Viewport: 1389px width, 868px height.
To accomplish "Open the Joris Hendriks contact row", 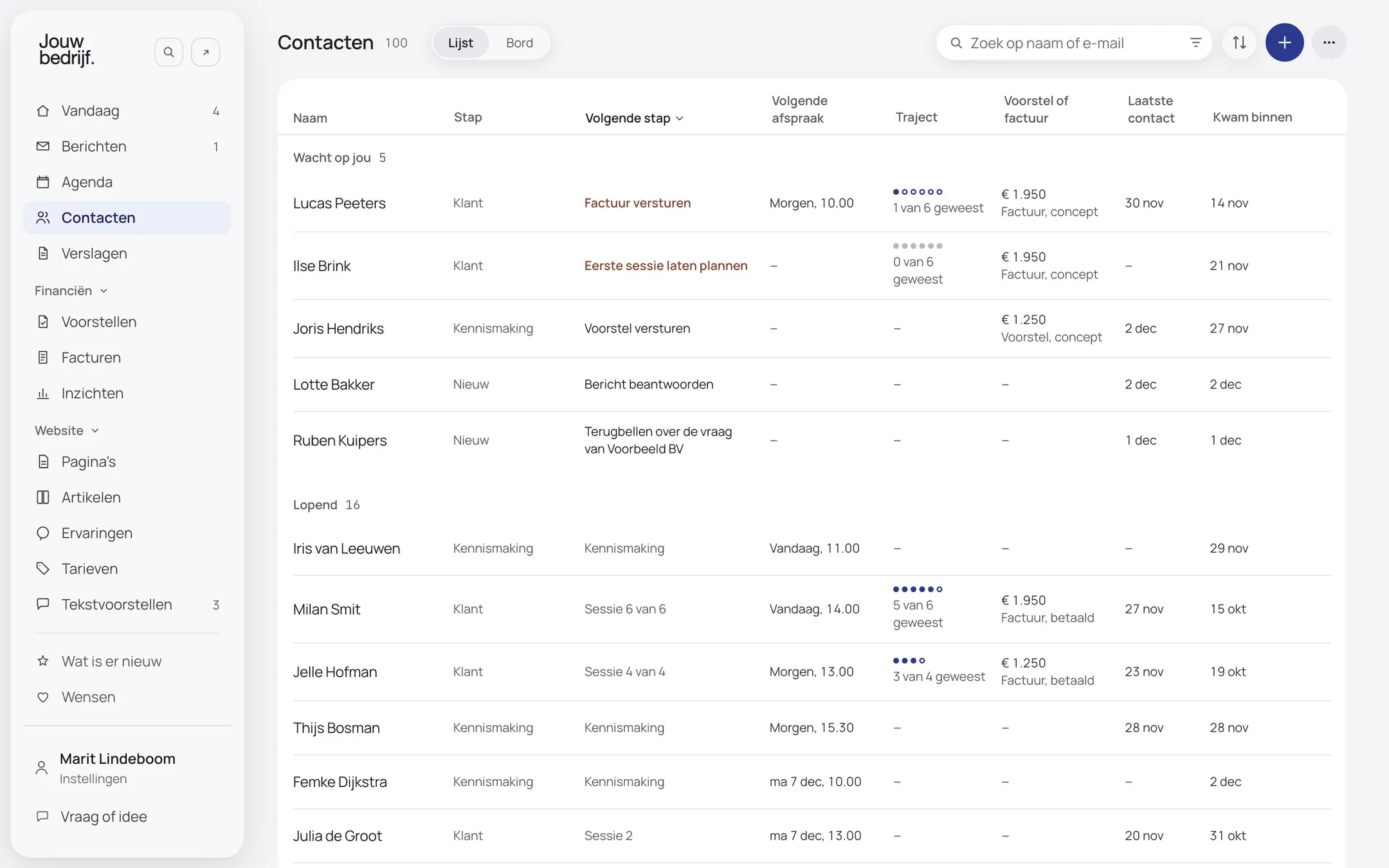I will click(x=812, y=328).
